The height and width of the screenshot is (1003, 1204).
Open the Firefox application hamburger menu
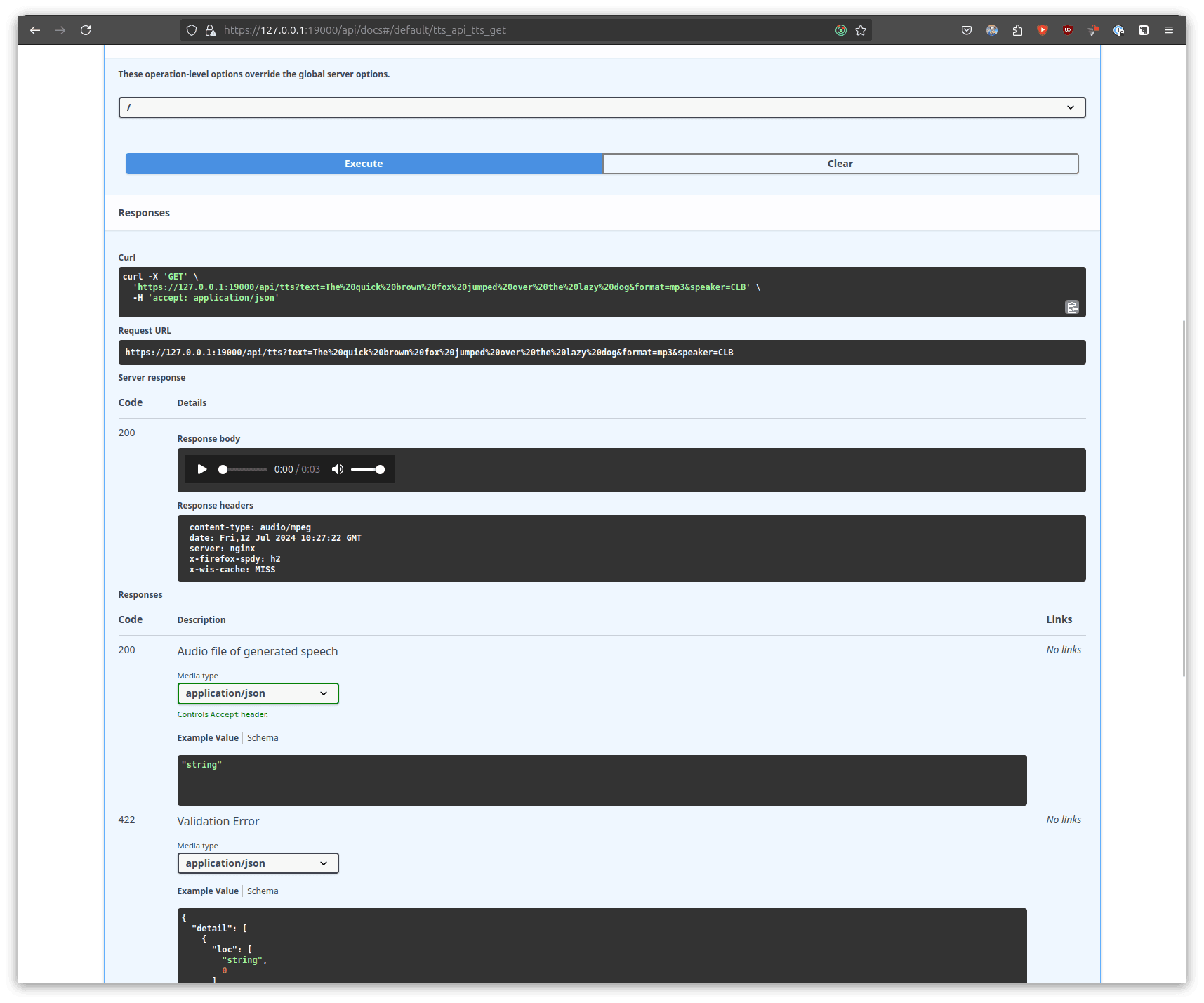[x=1169, y=30]
